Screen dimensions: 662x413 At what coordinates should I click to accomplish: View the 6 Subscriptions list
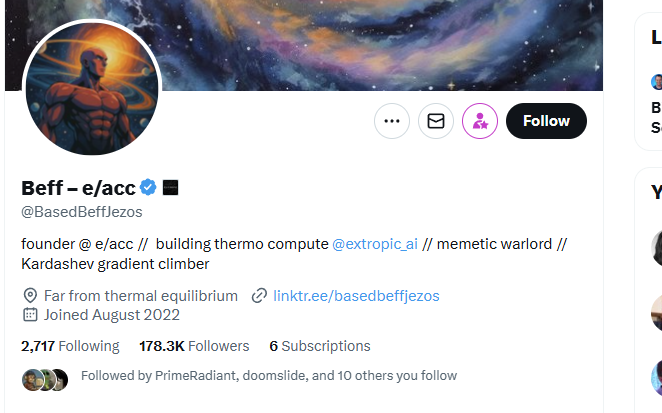click(x=320, y=346)
